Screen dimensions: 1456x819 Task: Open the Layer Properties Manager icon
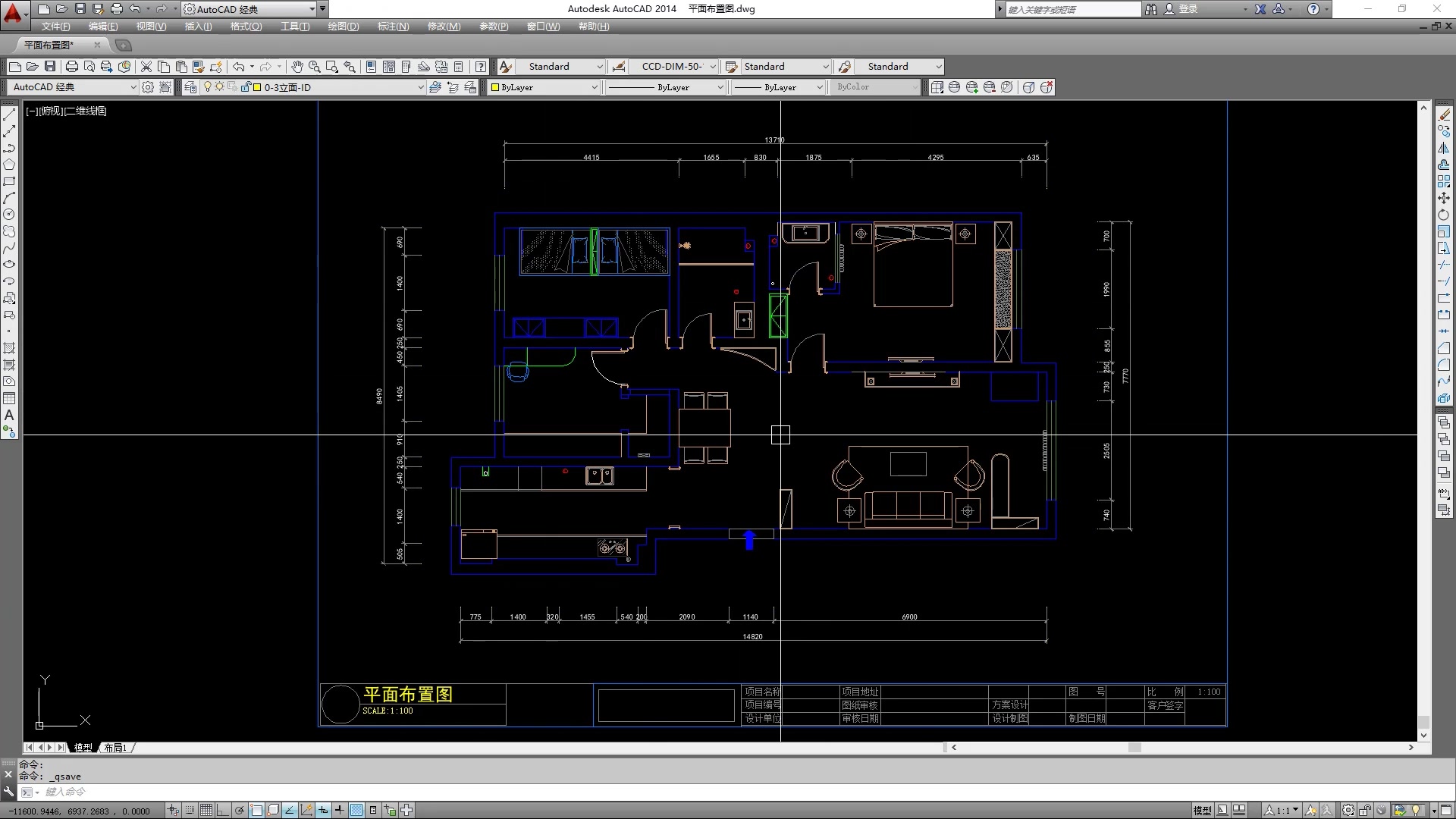coord(190,87)
